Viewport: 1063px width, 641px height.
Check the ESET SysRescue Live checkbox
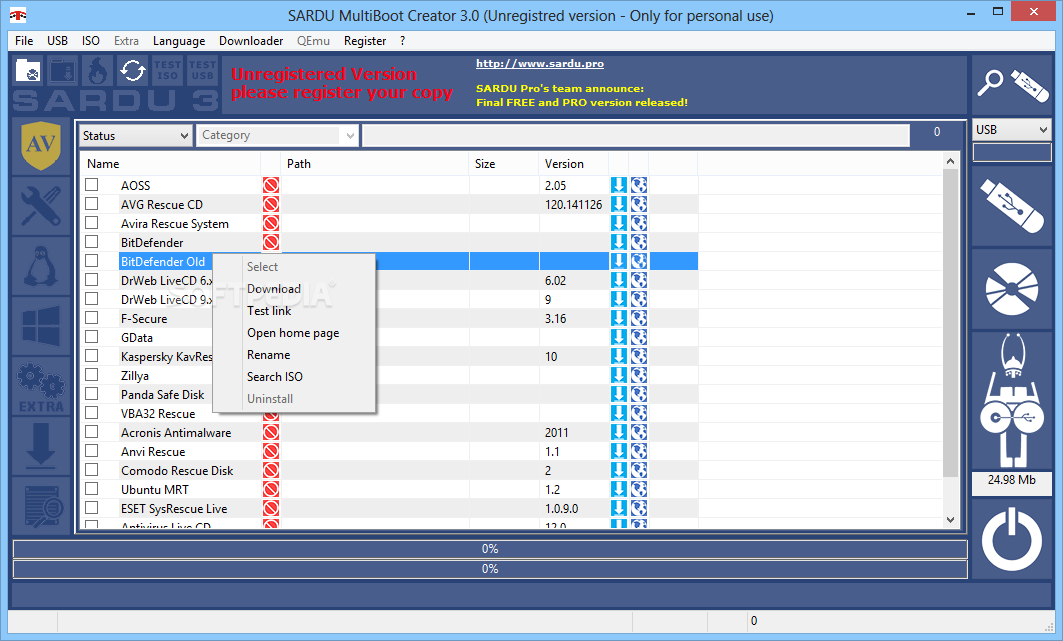click(92, 507)
